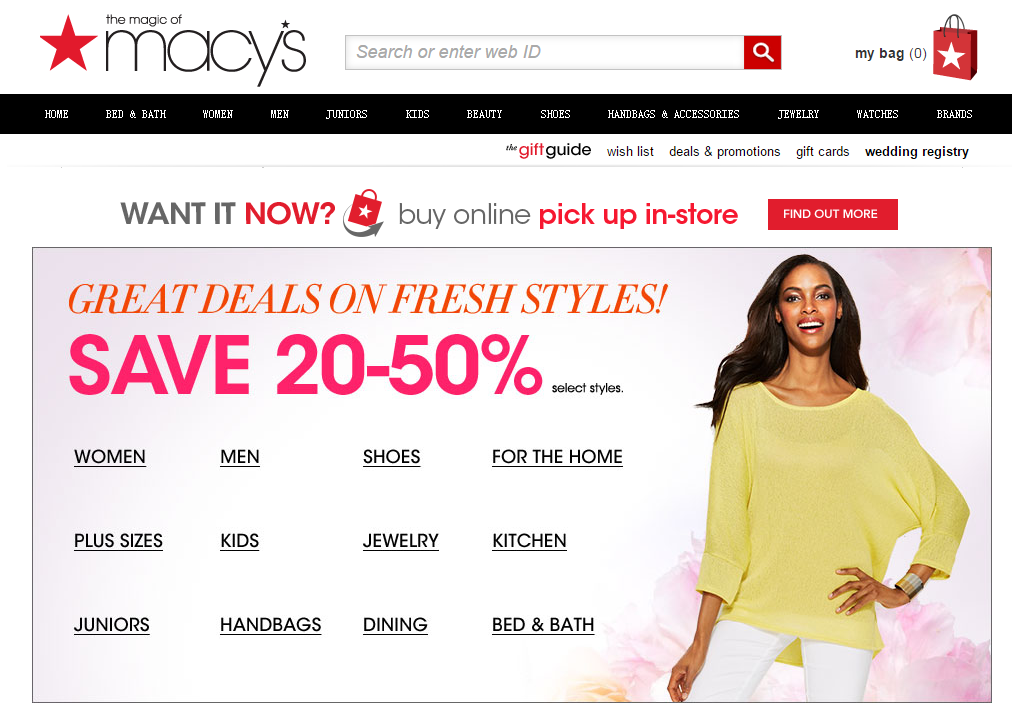Open the red shopping bag icon
This screenshot has width=1012, height=710.
click(x=955, y=48)
